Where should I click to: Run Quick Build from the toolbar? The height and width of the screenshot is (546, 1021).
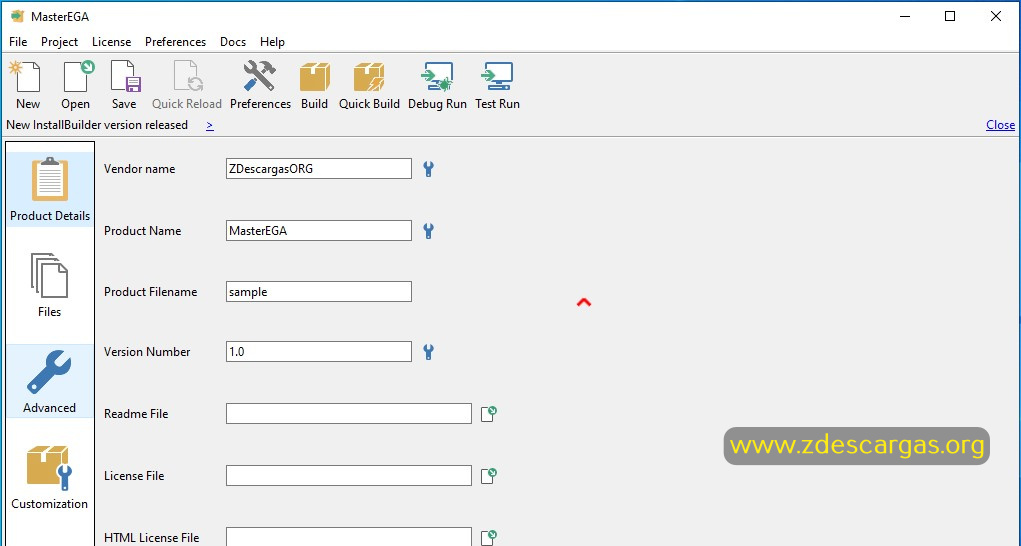point(369,85)
